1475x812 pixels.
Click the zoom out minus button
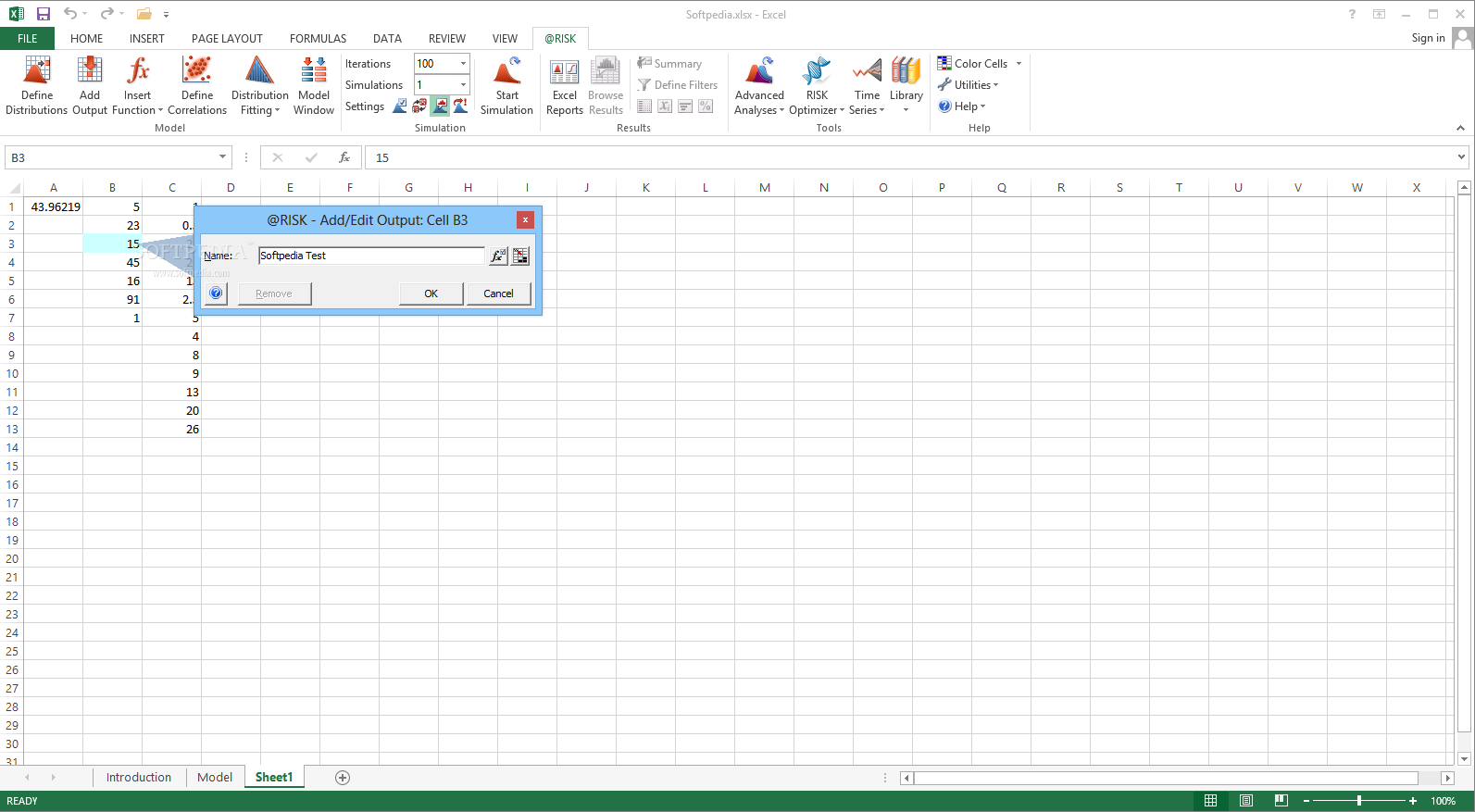(x=1306, y=801)
